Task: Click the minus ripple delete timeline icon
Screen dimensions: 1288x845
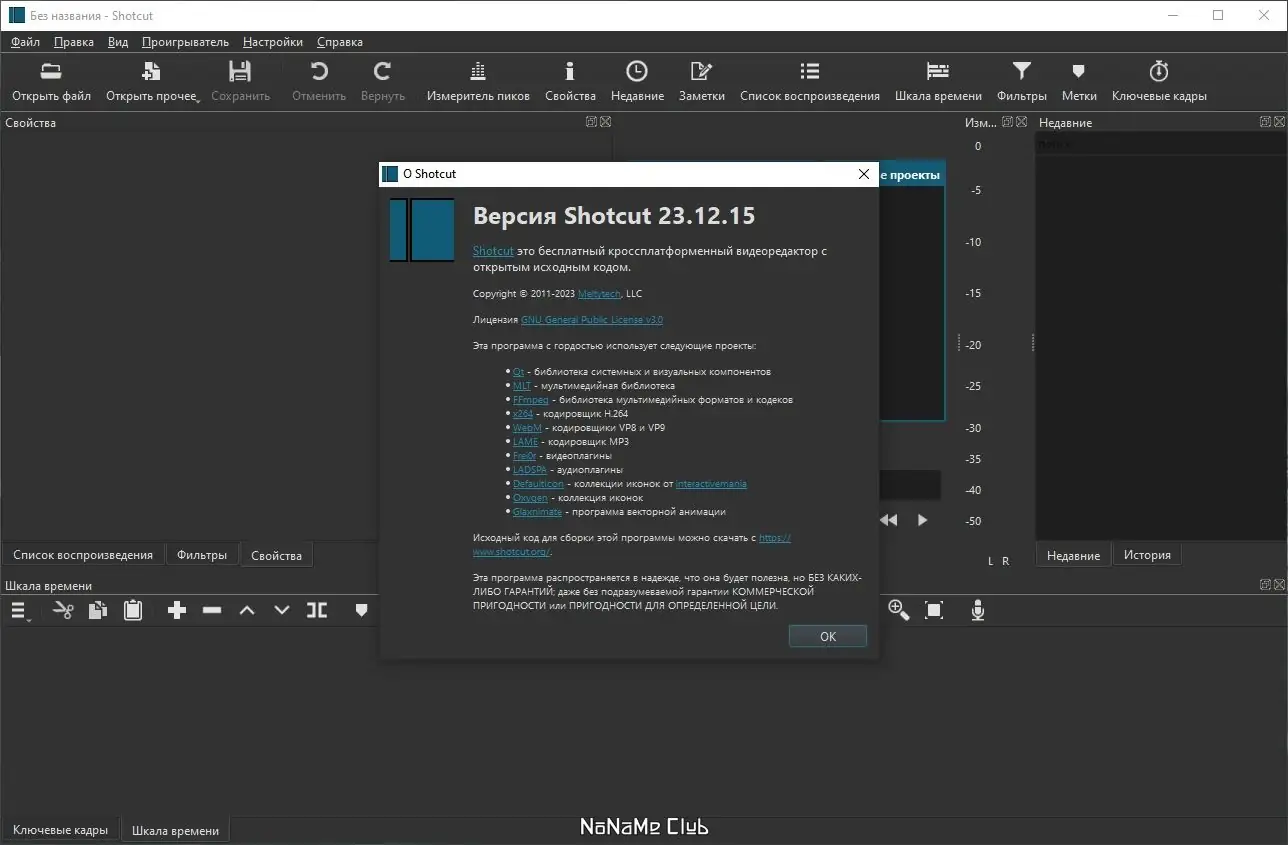Action: (212, 610)
